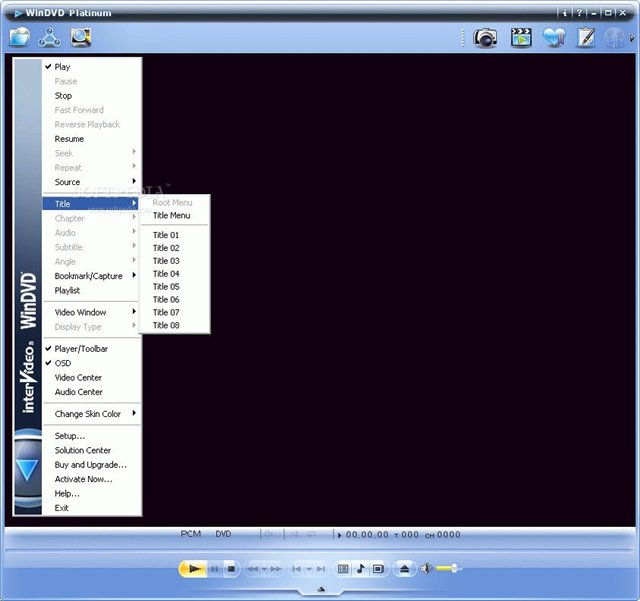Click Activate Now...
The height and width of the screenshot is (601, 640).
(x=92, y=479)
